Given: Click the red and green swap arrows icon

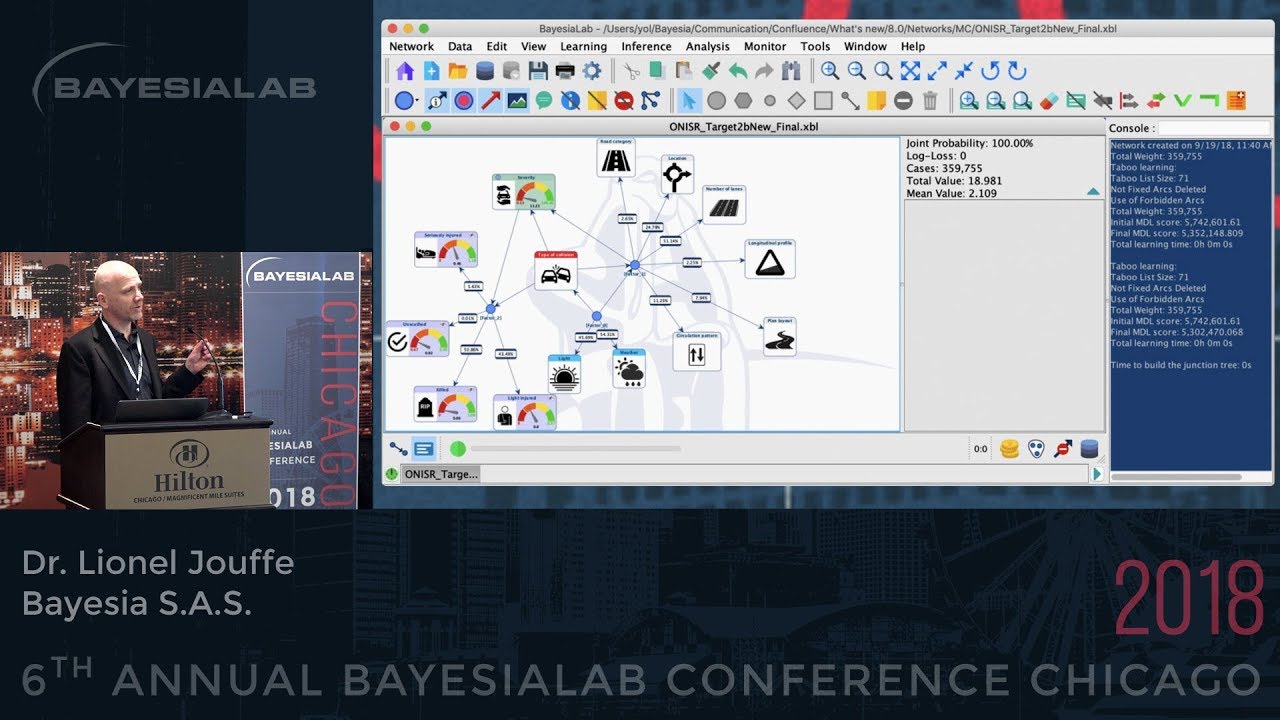Looking at the screenshot, I should click(1156, 100).
